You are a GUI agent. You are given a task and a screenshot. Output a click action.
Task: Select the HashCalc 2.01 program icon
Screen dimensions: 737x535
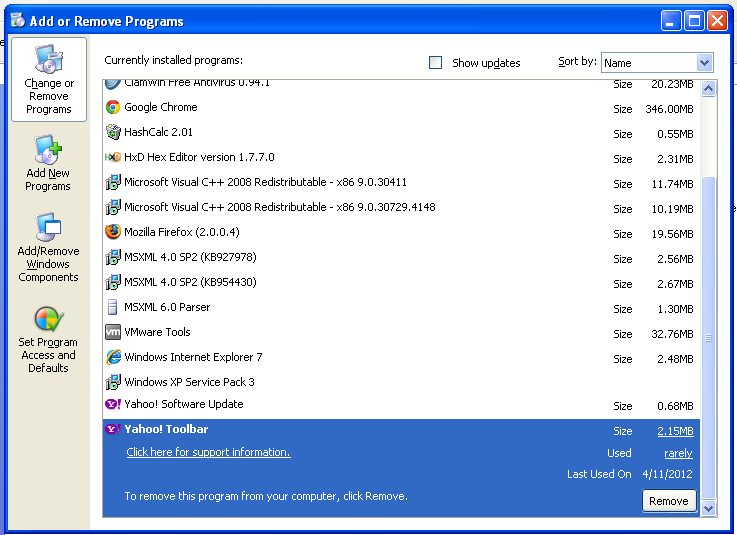tap(113, 132)
